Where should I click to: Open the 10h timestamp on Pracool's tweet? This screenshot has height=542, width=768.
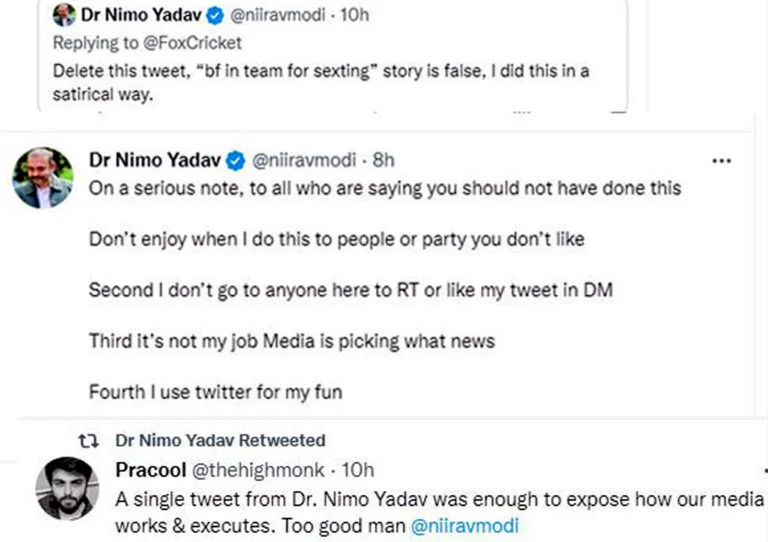358,470
